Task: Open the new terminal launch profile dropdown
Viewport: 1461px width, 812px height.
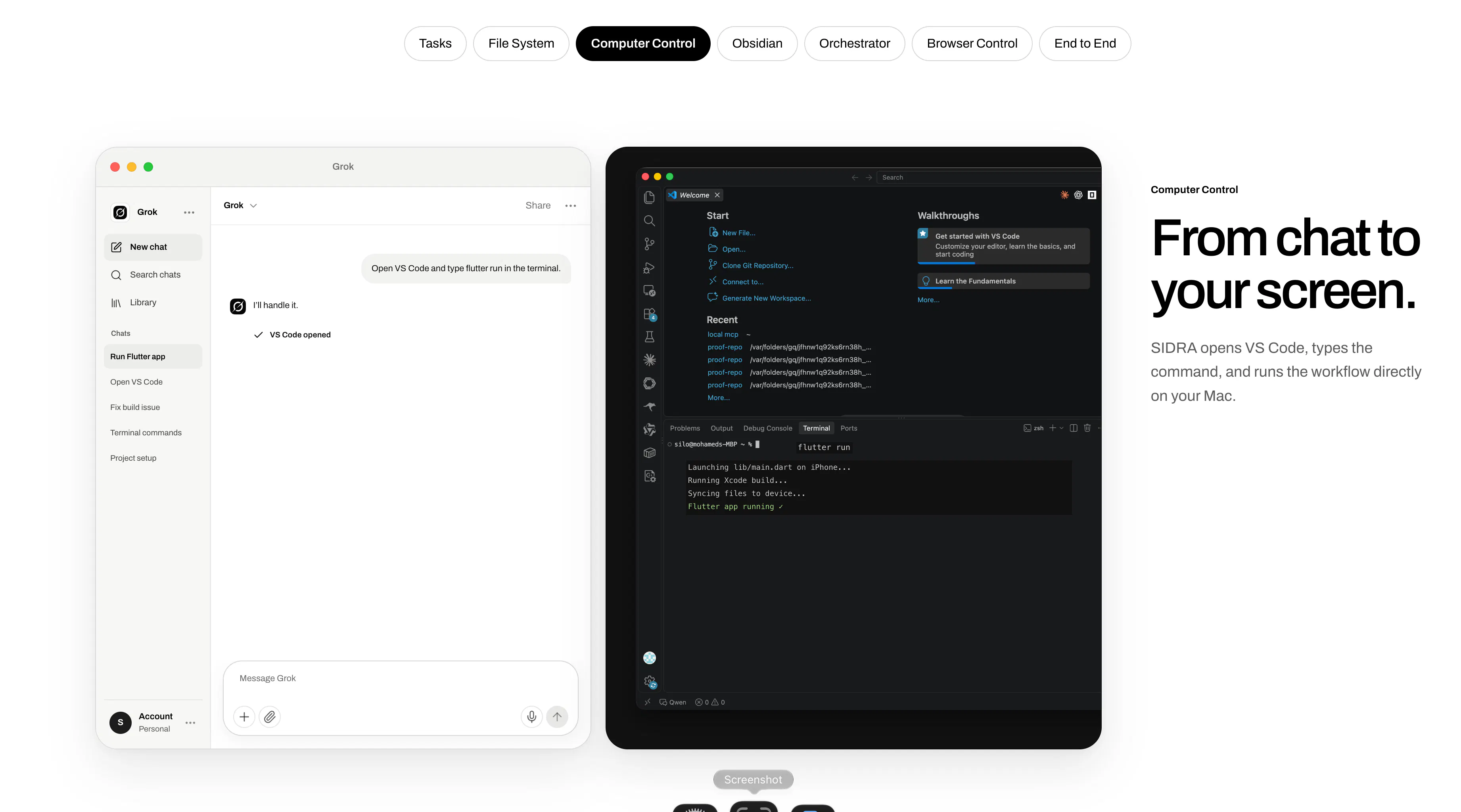Action: tap(1062, 428)
